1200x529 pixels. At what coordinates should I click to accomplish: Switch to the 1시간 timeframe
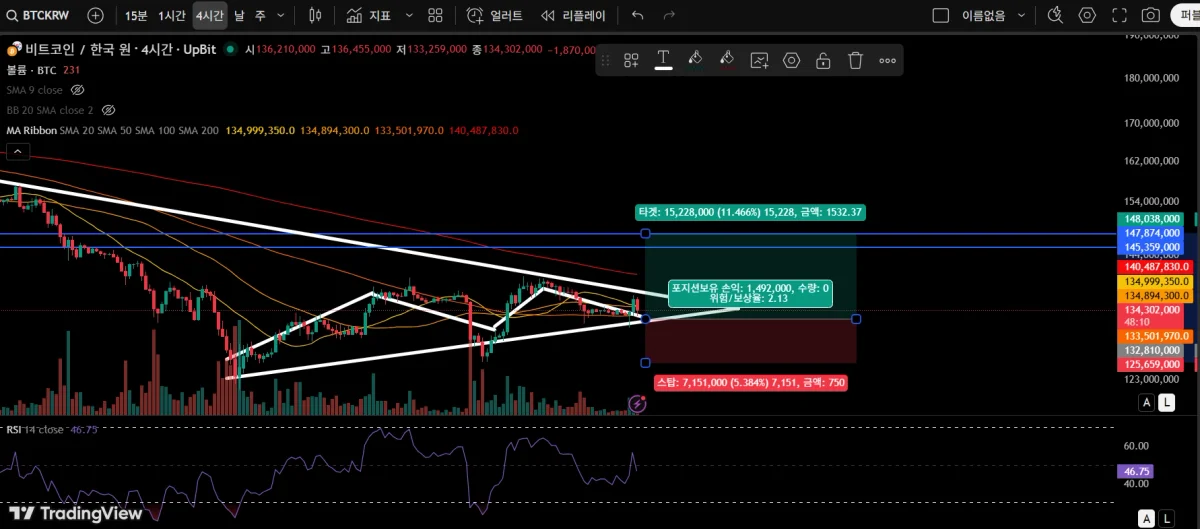(172, 15)
